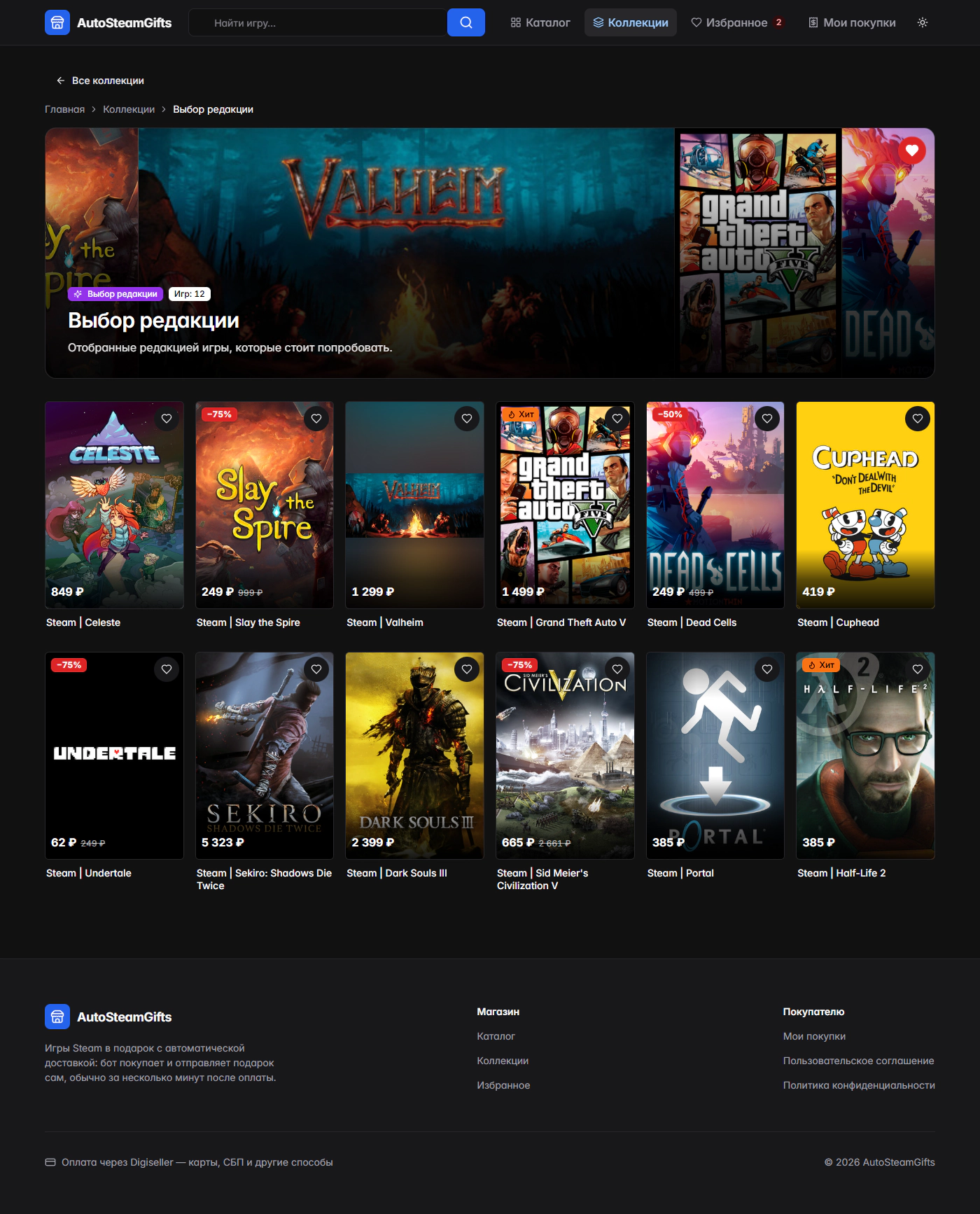Open the Undertale game cover
Viewport: 980px width, 1214px height.
(x=114, y=755)
